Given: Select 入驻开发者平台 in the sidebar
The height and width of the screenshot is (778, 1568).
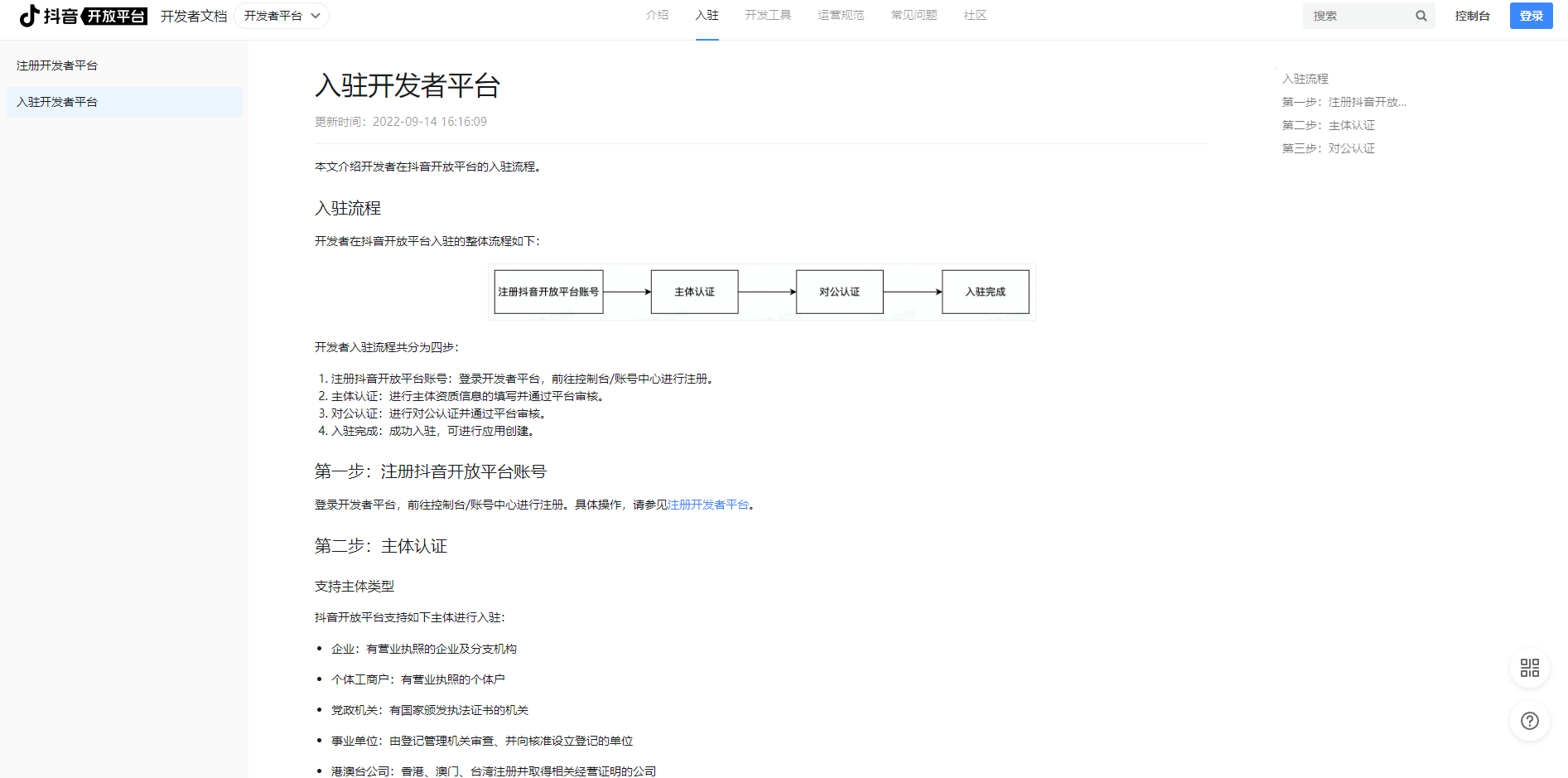Looking at the screenshot, I should click(124, 102).
